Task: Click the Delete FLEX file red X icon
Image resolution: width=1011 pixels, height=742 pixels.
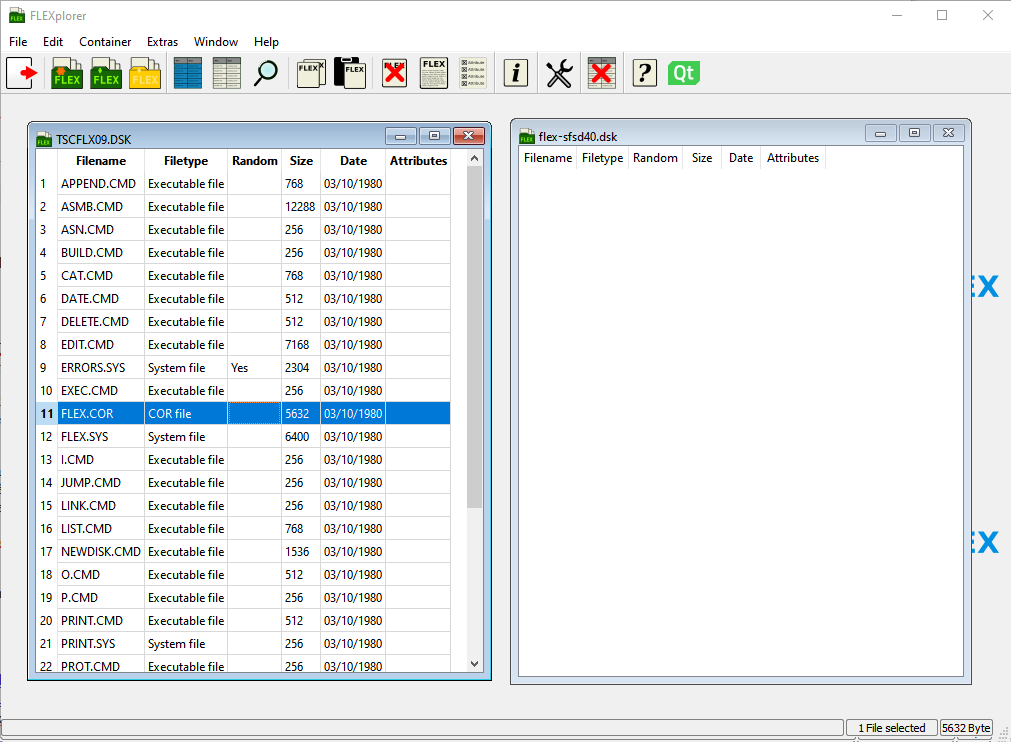Action: click(x=394, y=73)
